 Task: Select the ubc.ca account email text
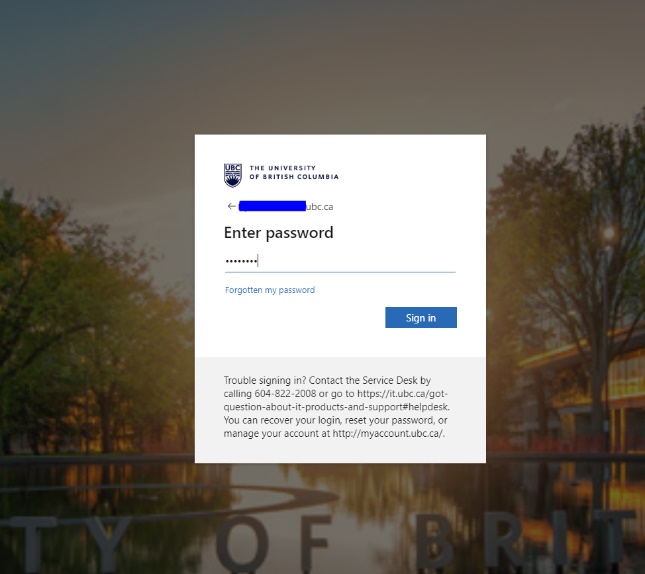click(286, 207)
